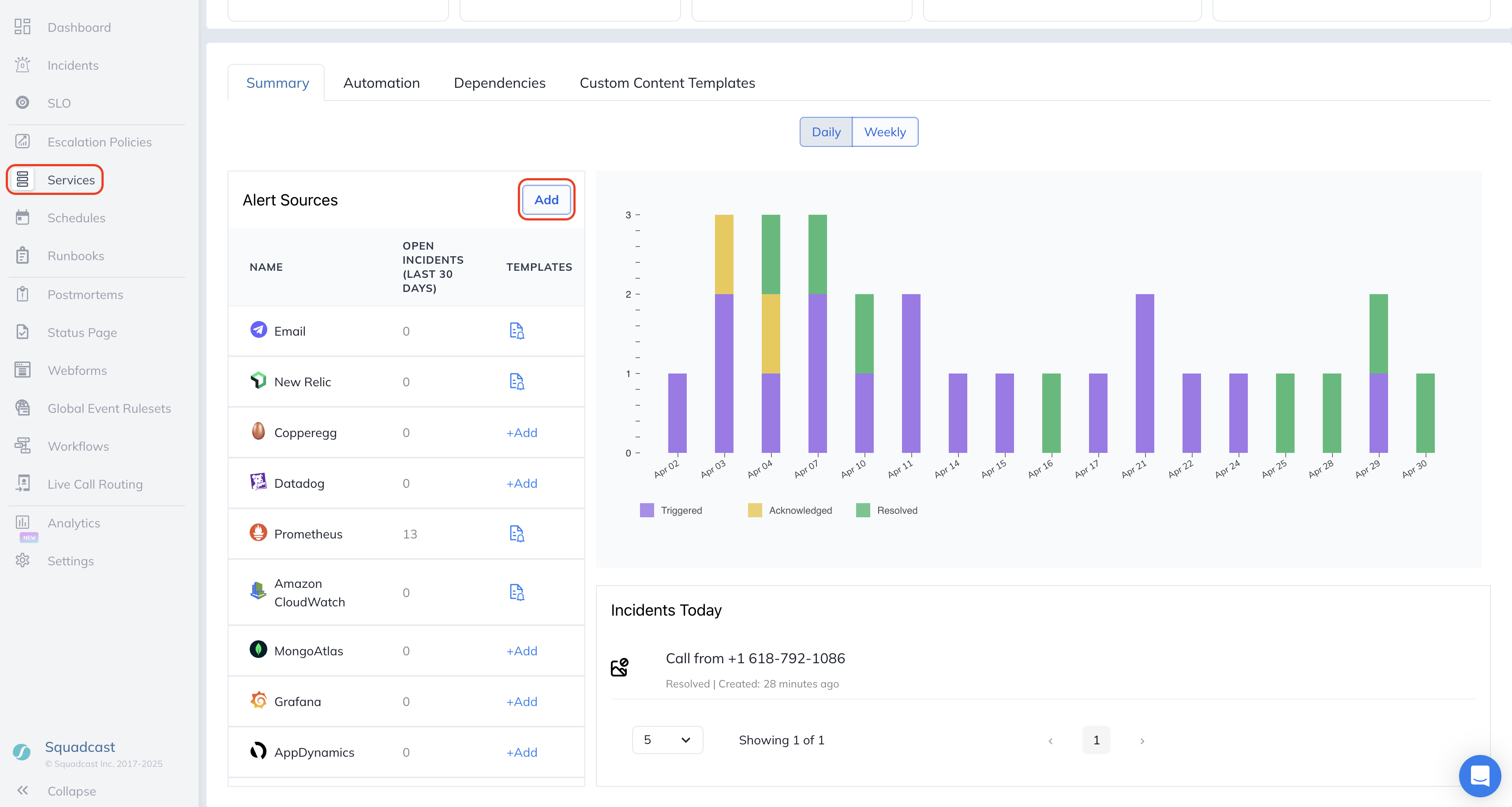The image size is (1512, 807).
Task: Go to next page of incidents
Action: tap(1141, 741)
